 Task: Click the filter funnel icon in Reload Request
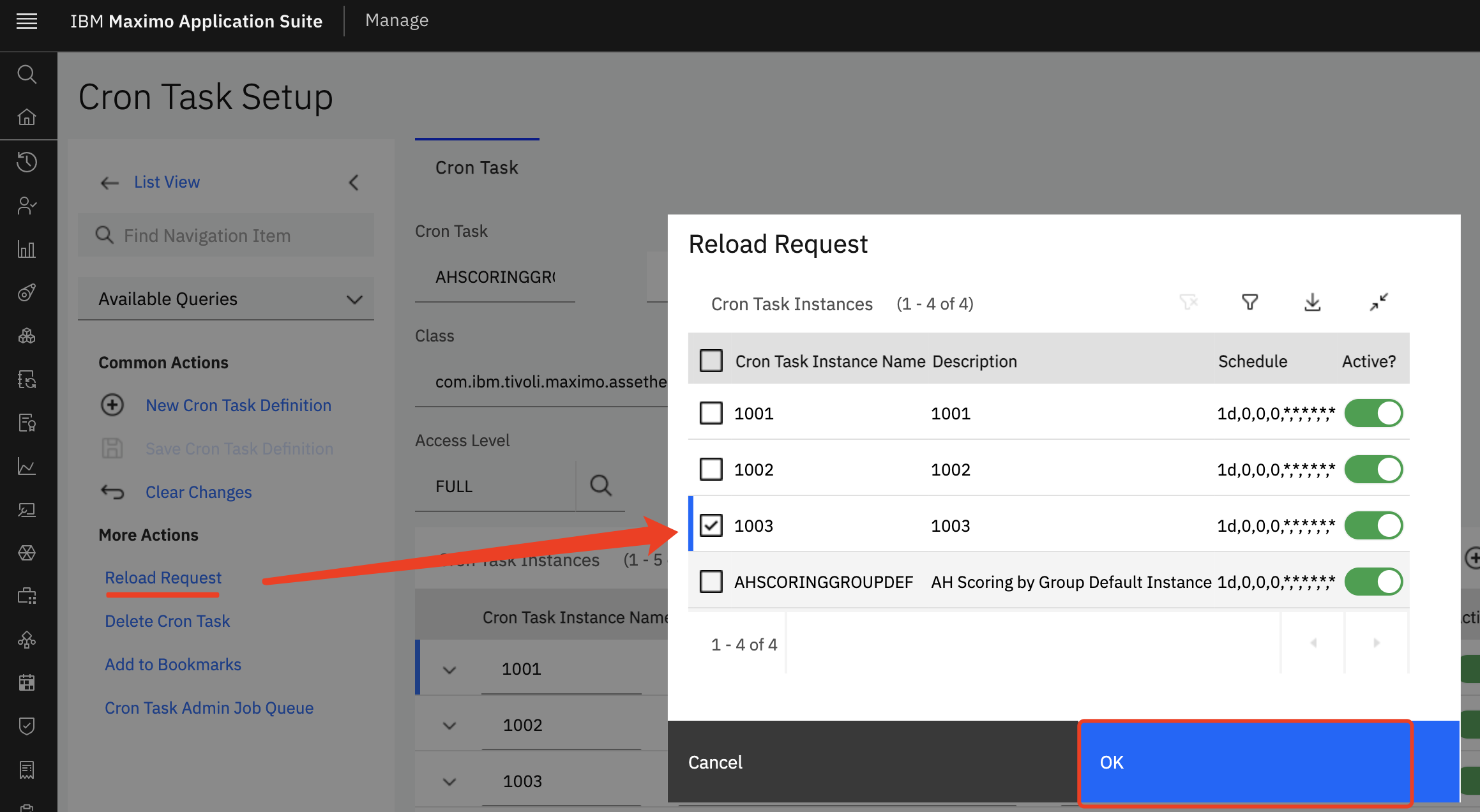tap(1250, 302)
